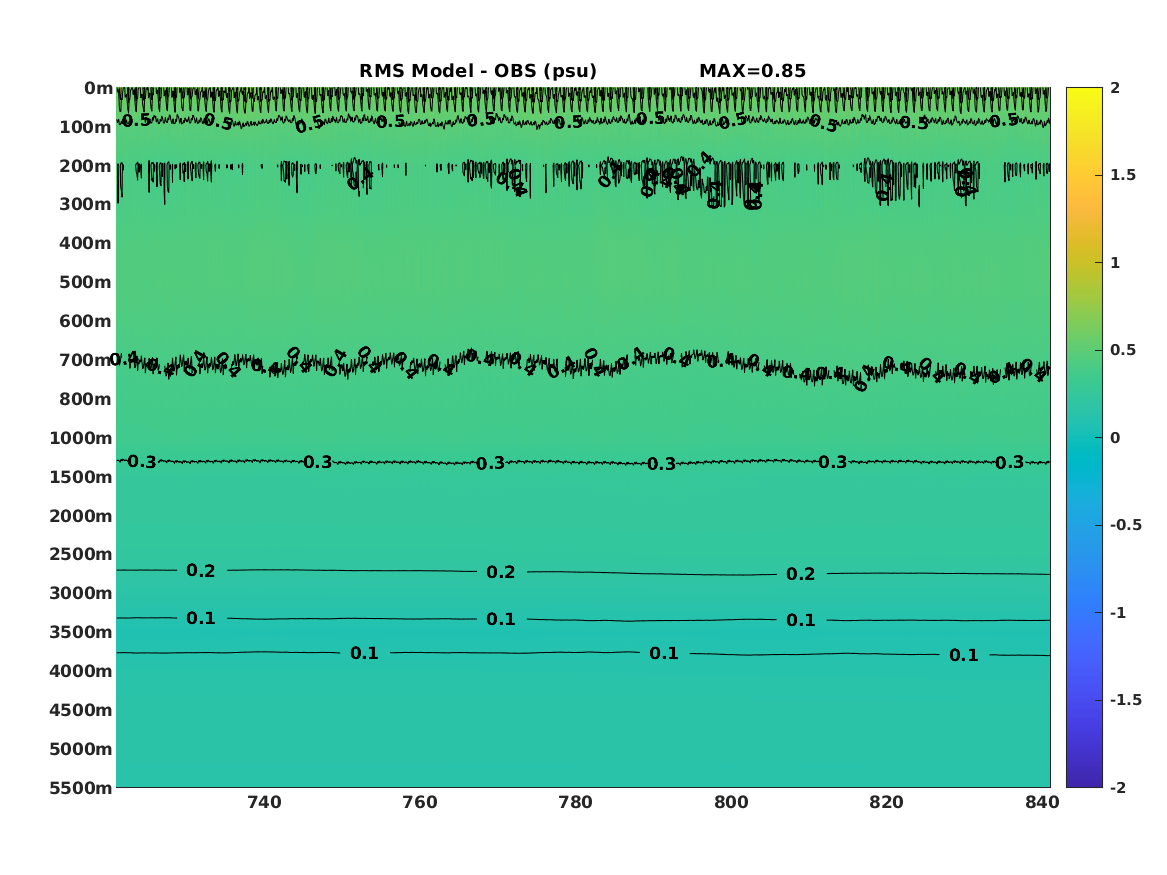This screenshot has height=875, width=1167.
Task: Click the '400m' depth axis label
Action: tap(86, 243)
